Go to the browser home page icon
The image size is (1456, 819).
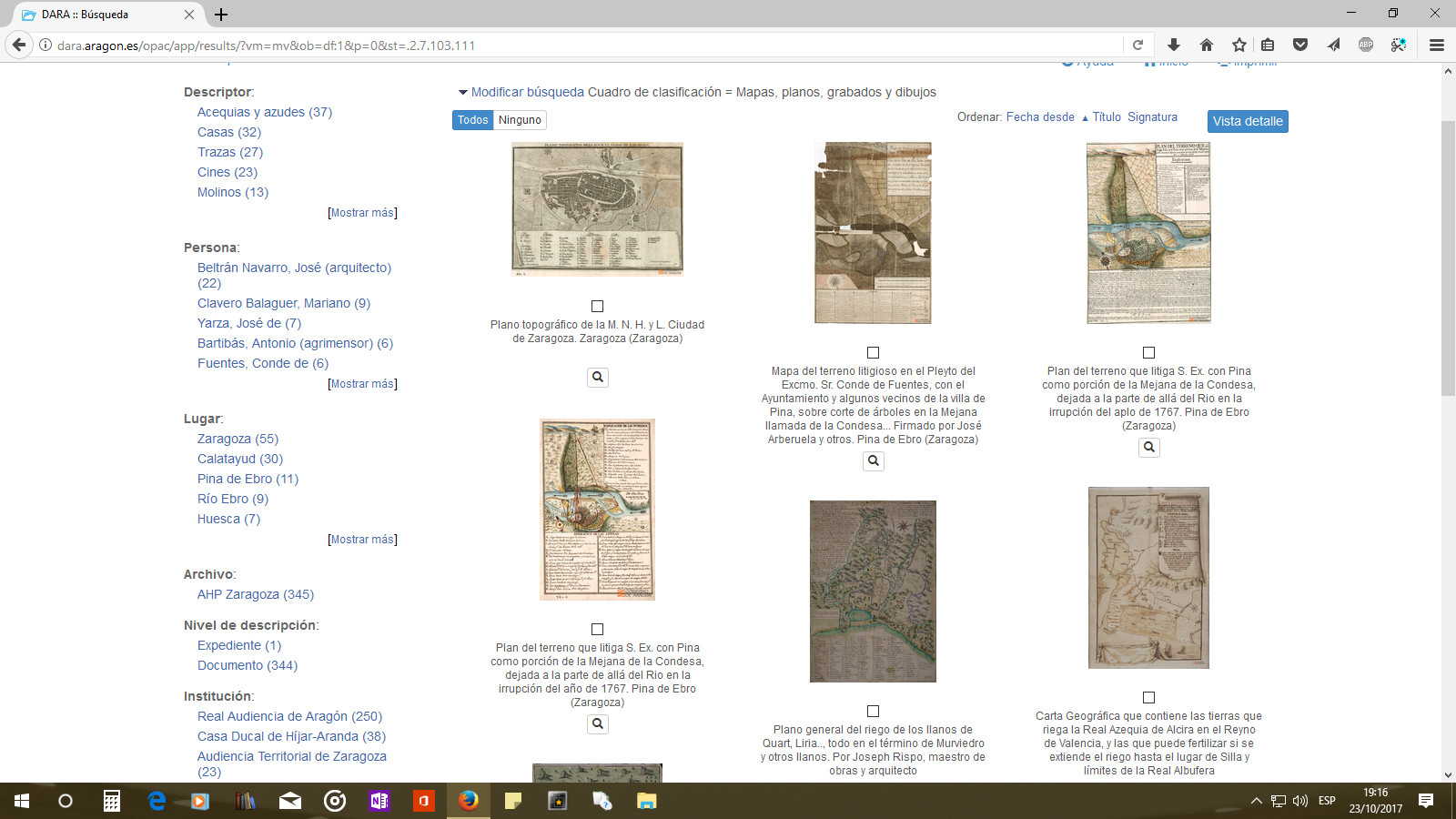(x=1207, y=45)
